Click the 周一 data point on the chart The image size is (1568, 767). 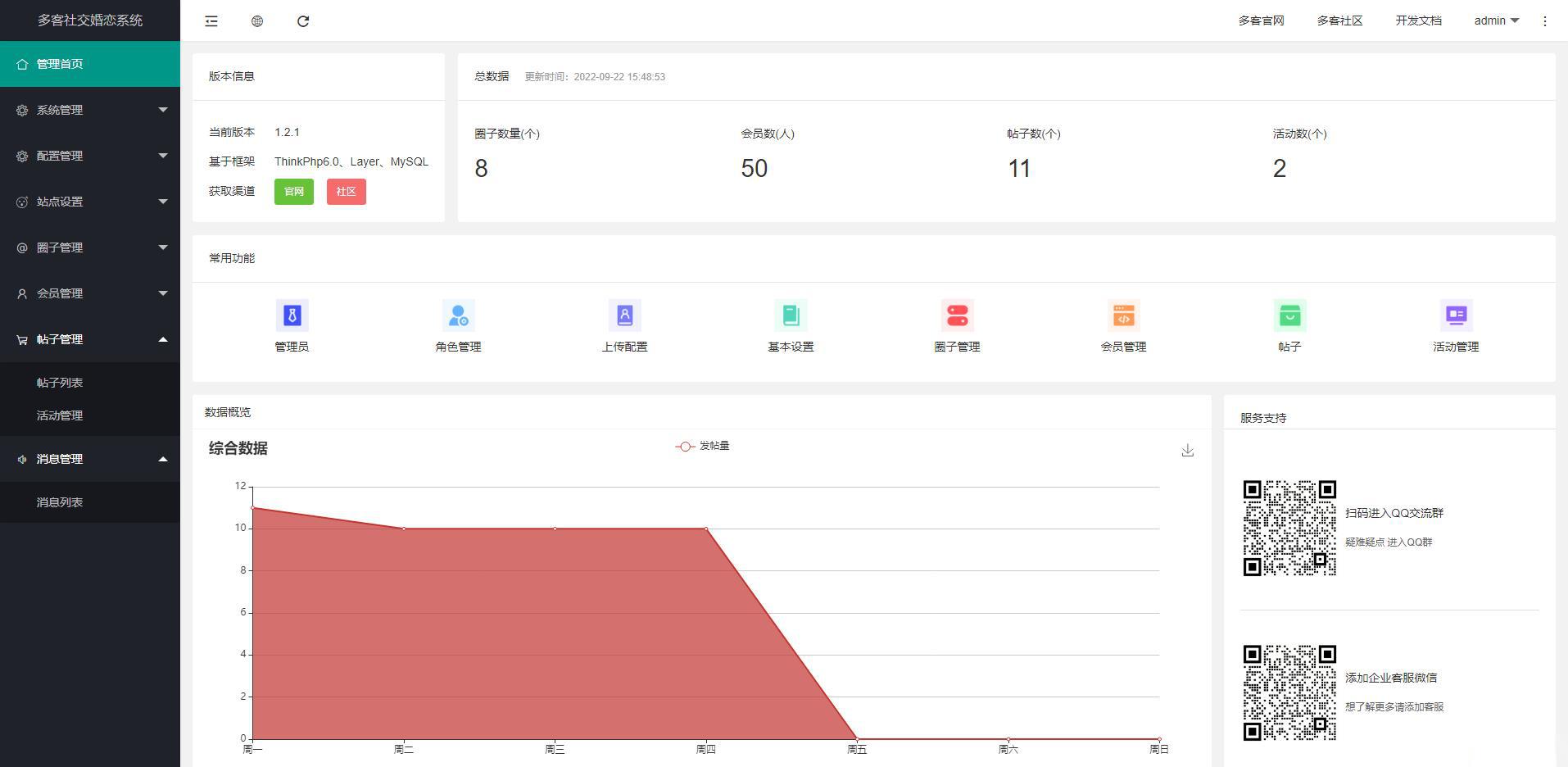tap(253, 508)
